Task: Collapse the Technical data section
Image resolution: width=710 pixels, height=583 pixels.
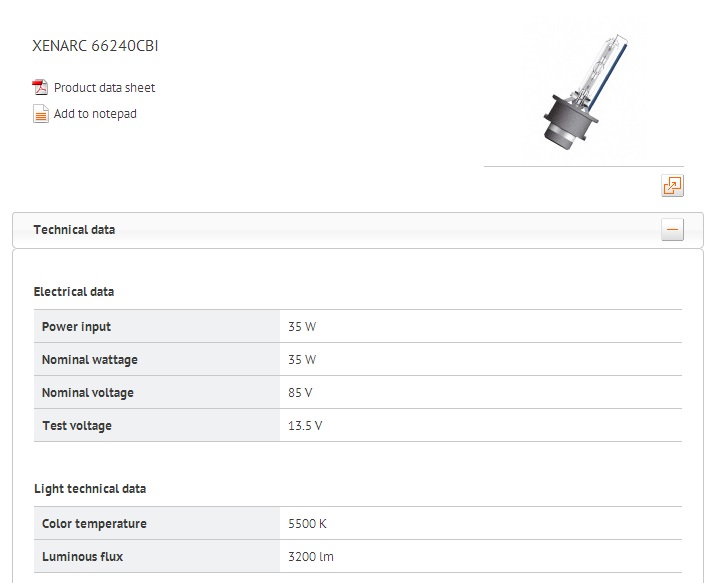Action: [672, 229]
